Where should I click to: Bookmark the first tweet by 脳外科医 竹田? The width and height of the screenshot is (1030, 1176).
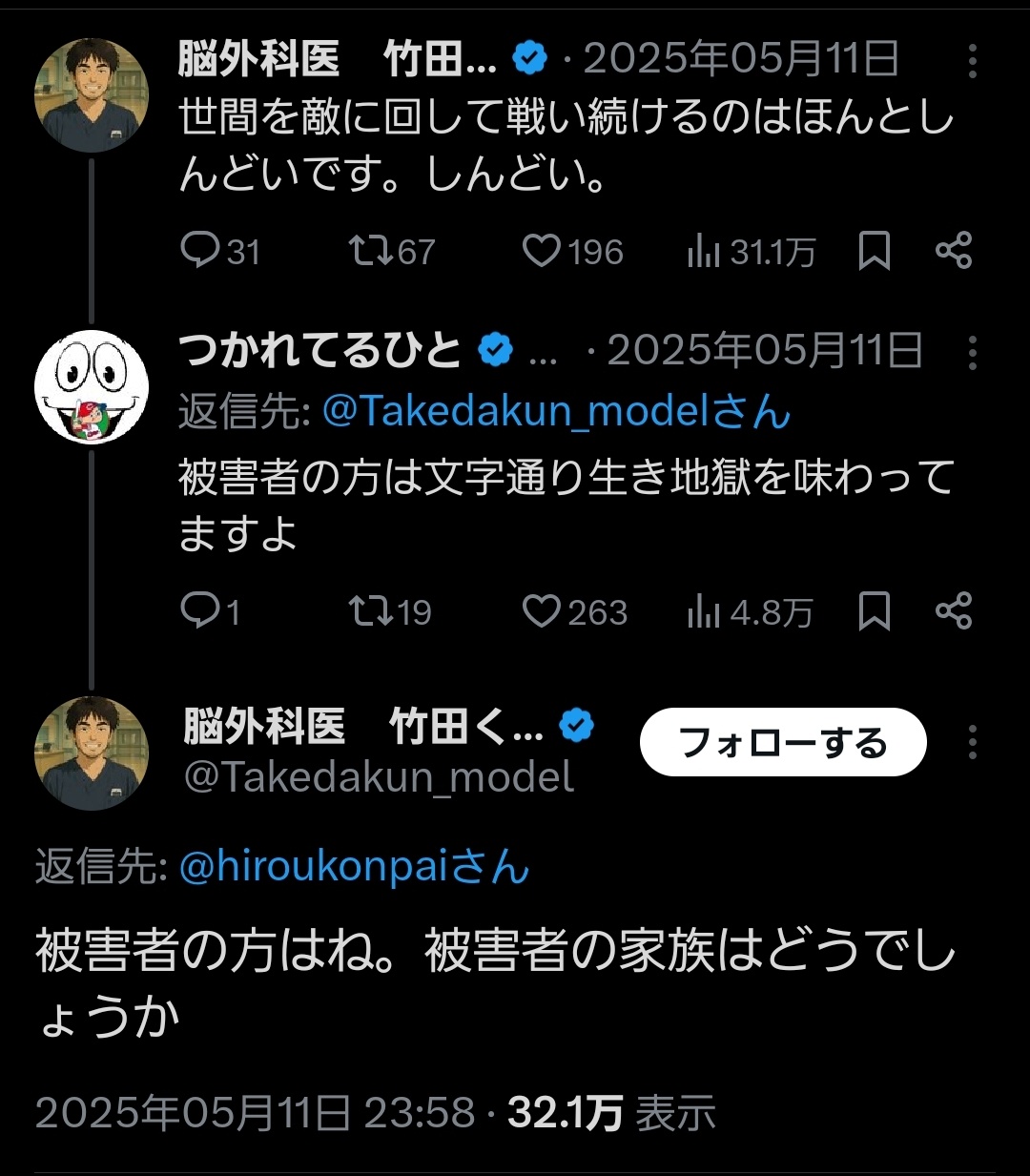[874, 251]
